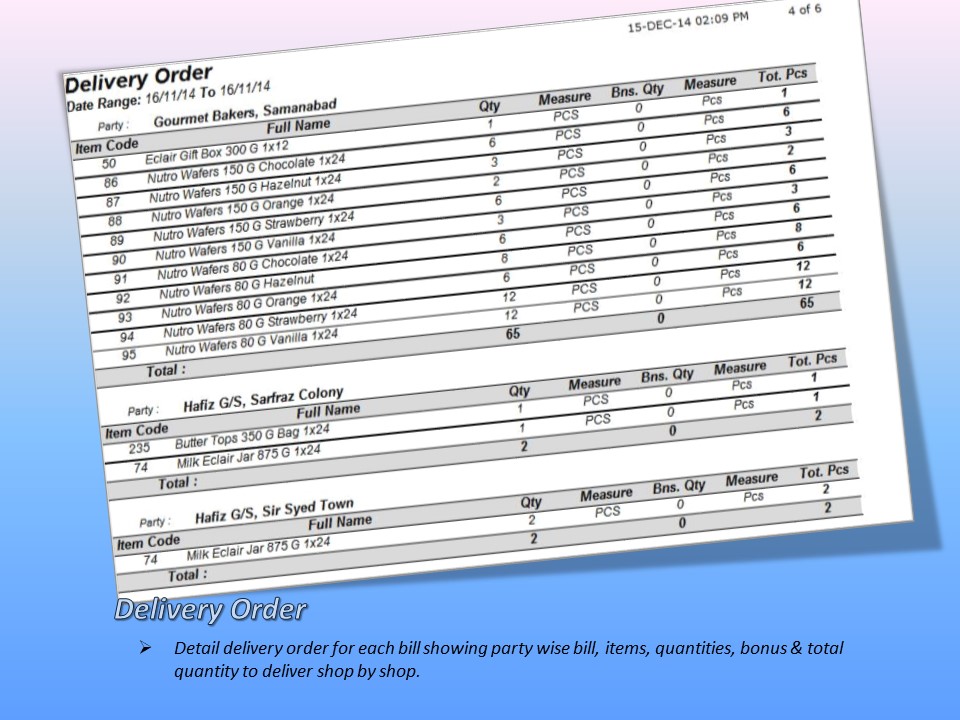Screen dimensions: 960x720
Task: Click 'Milk Eclair Jar 875 G 1x24' under Sarfraz Colony
Action: tap(249, 456)
